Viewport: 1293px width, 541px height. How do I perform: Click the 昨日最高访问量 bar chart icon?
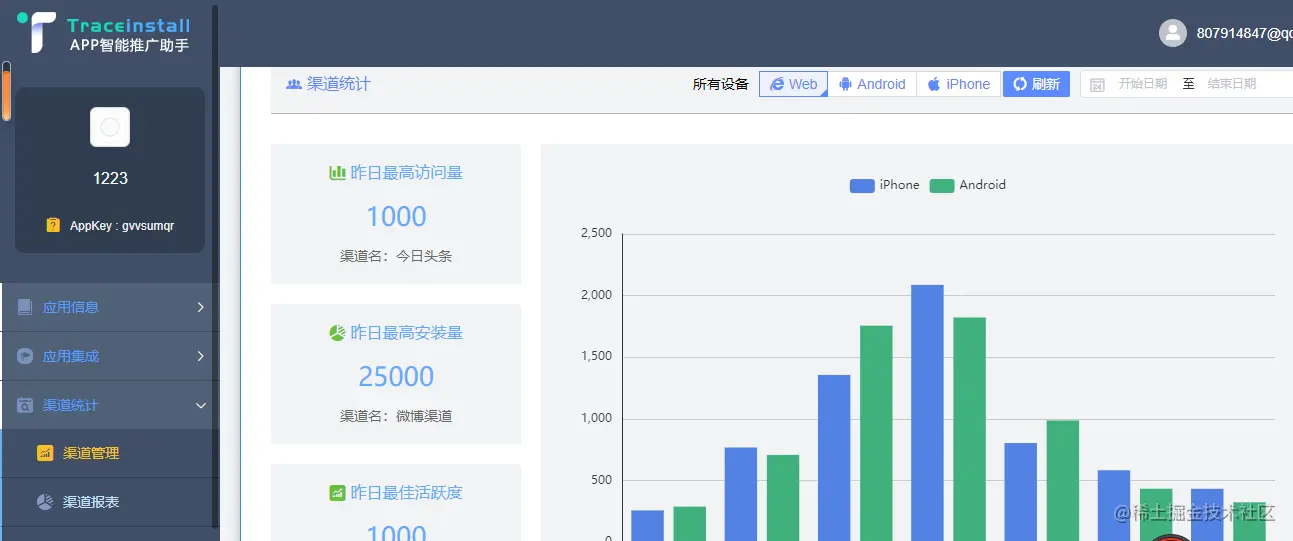[338, 173]
